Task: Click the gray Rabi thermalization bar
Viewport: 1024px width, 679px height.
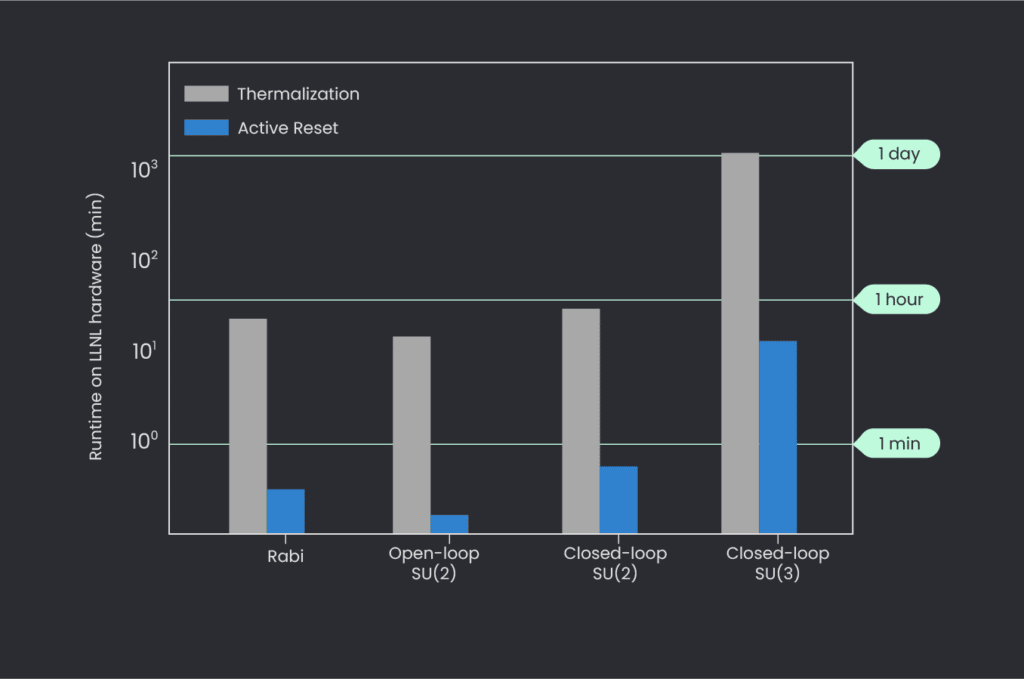Action: click(248, 425)
